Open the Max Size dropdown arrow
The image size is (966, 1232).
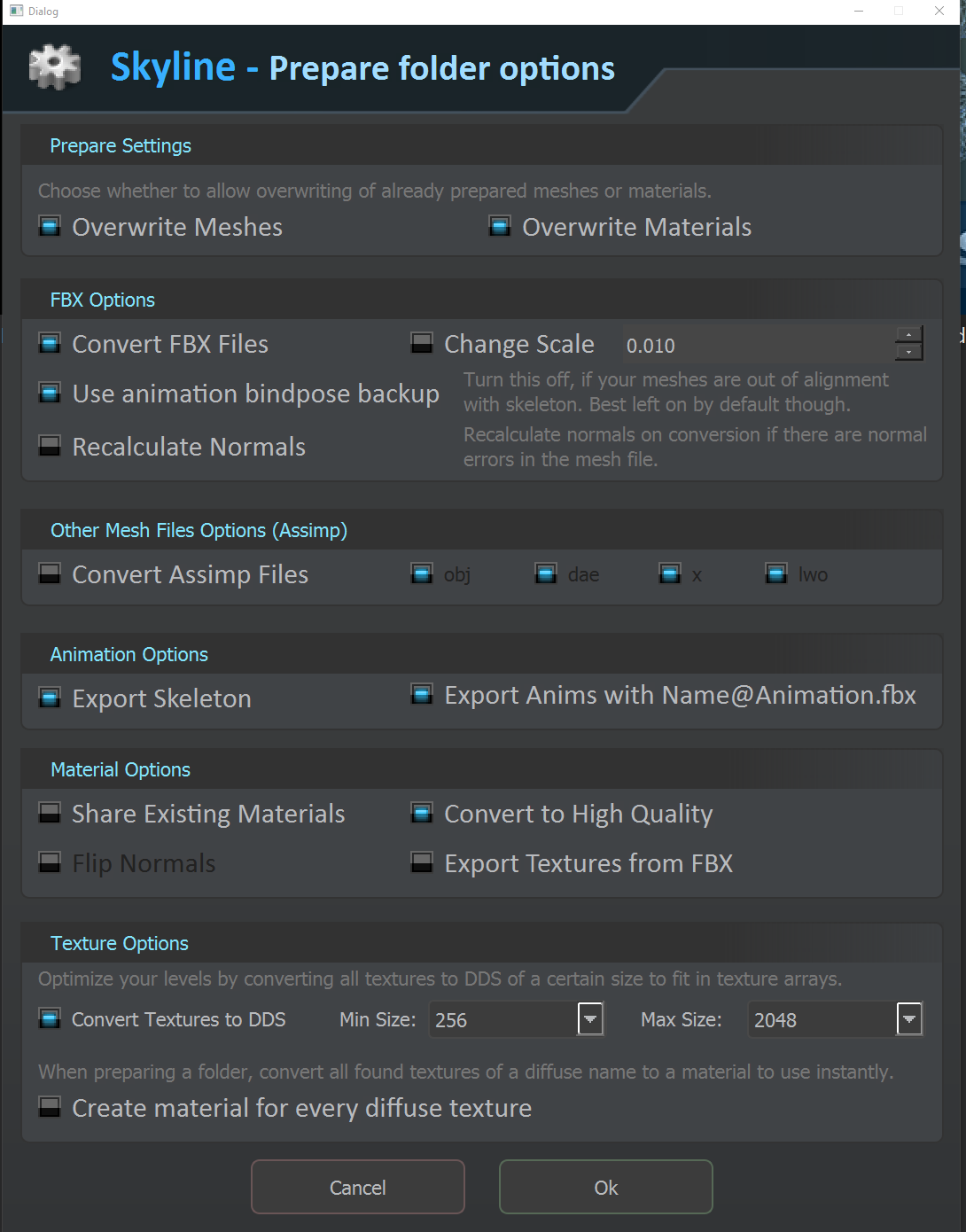909,1019
